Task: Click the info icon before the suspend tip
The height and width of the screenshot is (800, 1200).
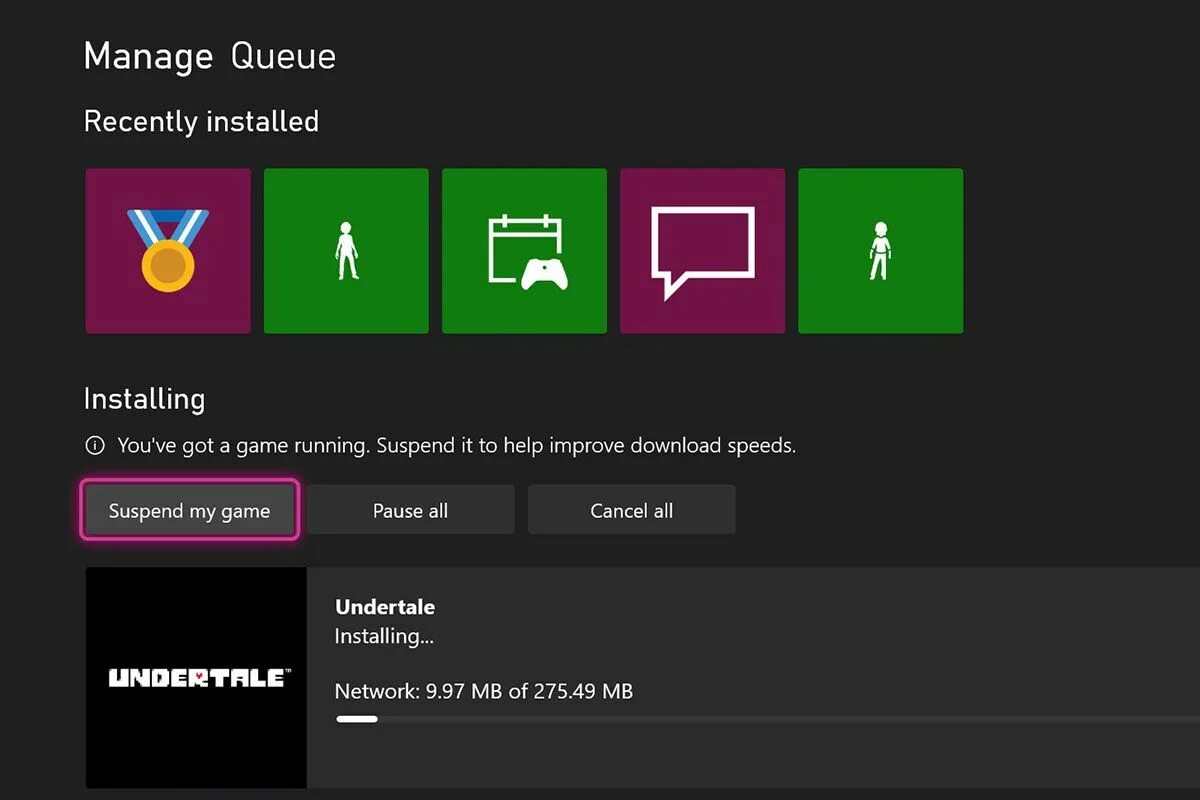Action: 95,445
